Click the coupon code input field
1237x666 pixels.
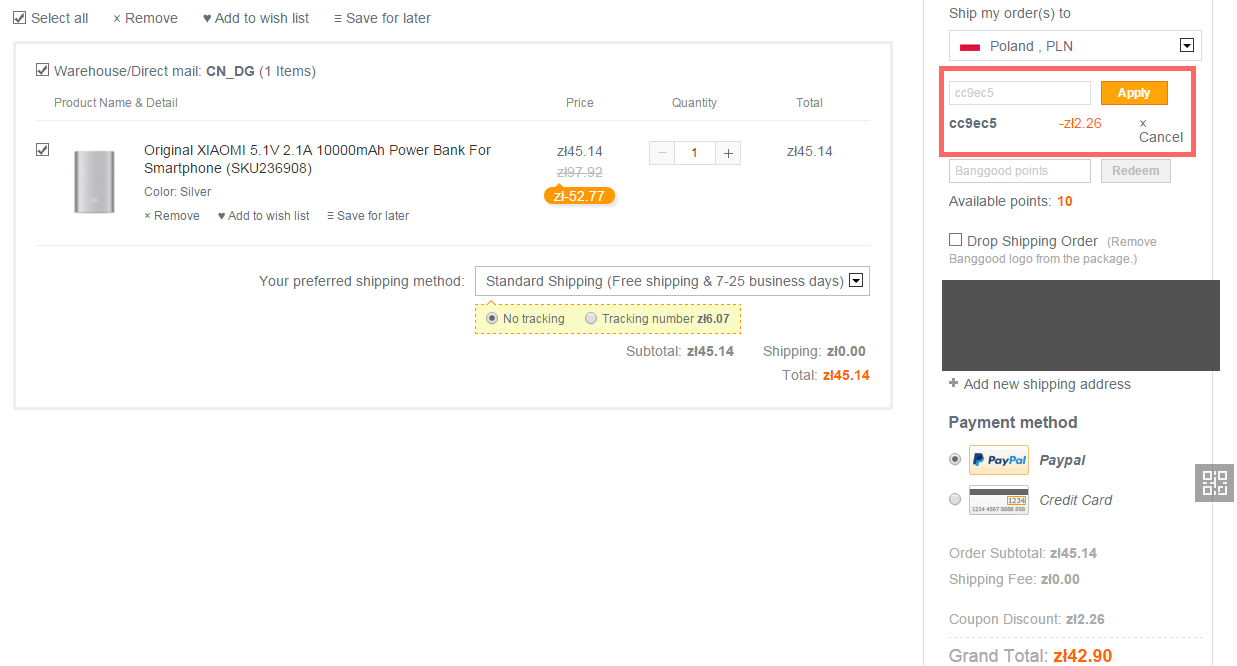coord(1020,93)
